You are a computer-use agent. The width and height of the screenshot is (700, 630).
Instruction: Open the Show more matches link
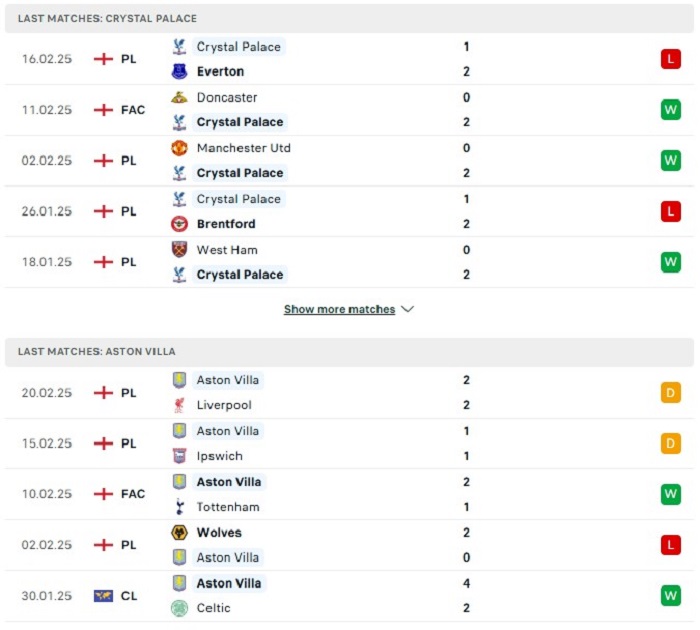[x=339, y=309]
